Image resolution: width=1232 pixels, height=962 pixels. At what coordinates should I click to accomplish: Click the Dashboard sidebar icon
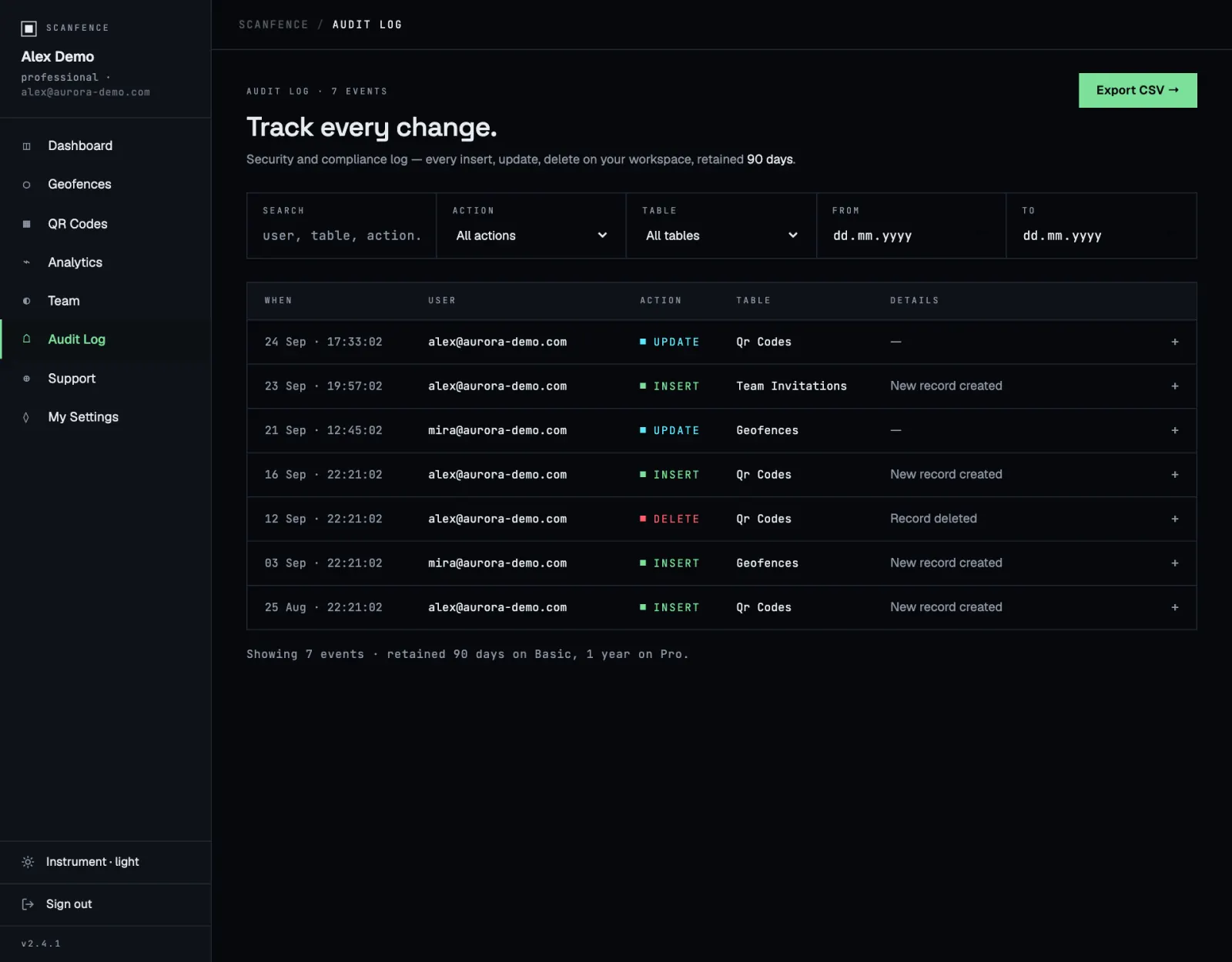tap(27, 146)
